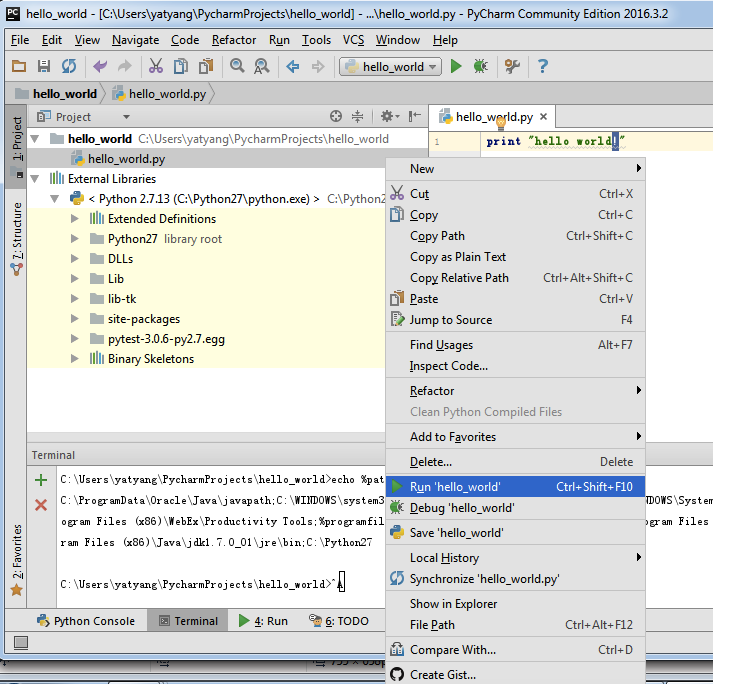This screenshot has width=755, height=684.
Task: Click the Open folder toolbar icon
Action: pos(19,66)
